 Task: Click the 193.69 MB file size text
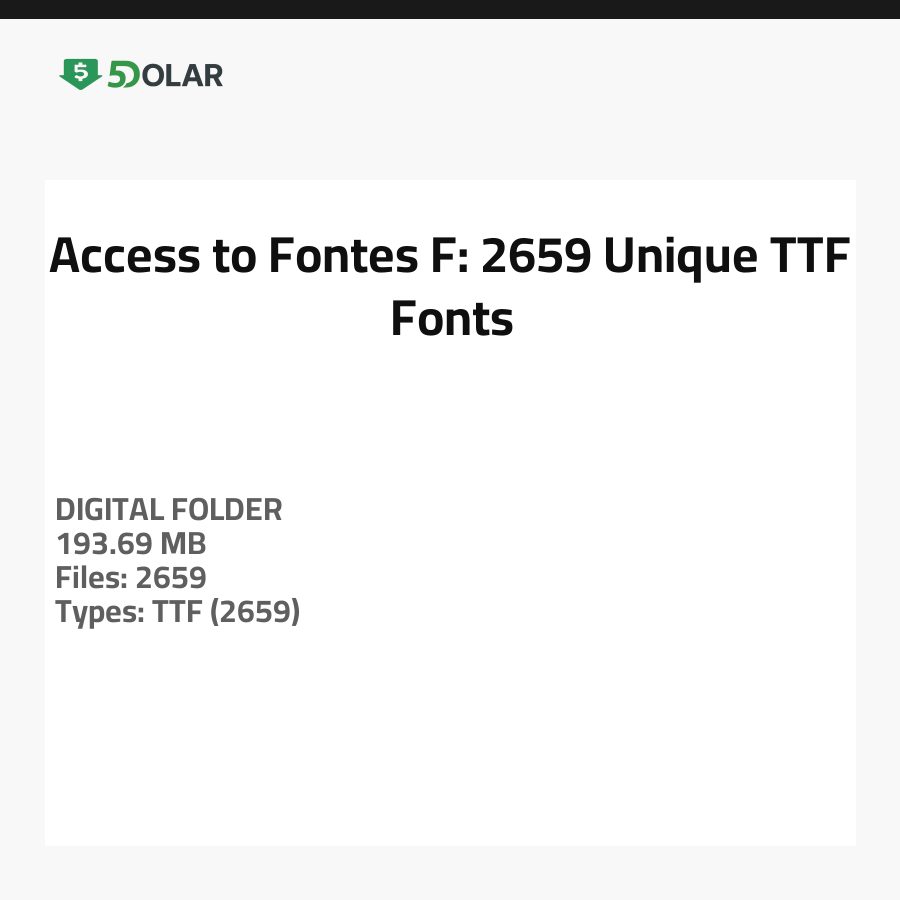[131, 544]
